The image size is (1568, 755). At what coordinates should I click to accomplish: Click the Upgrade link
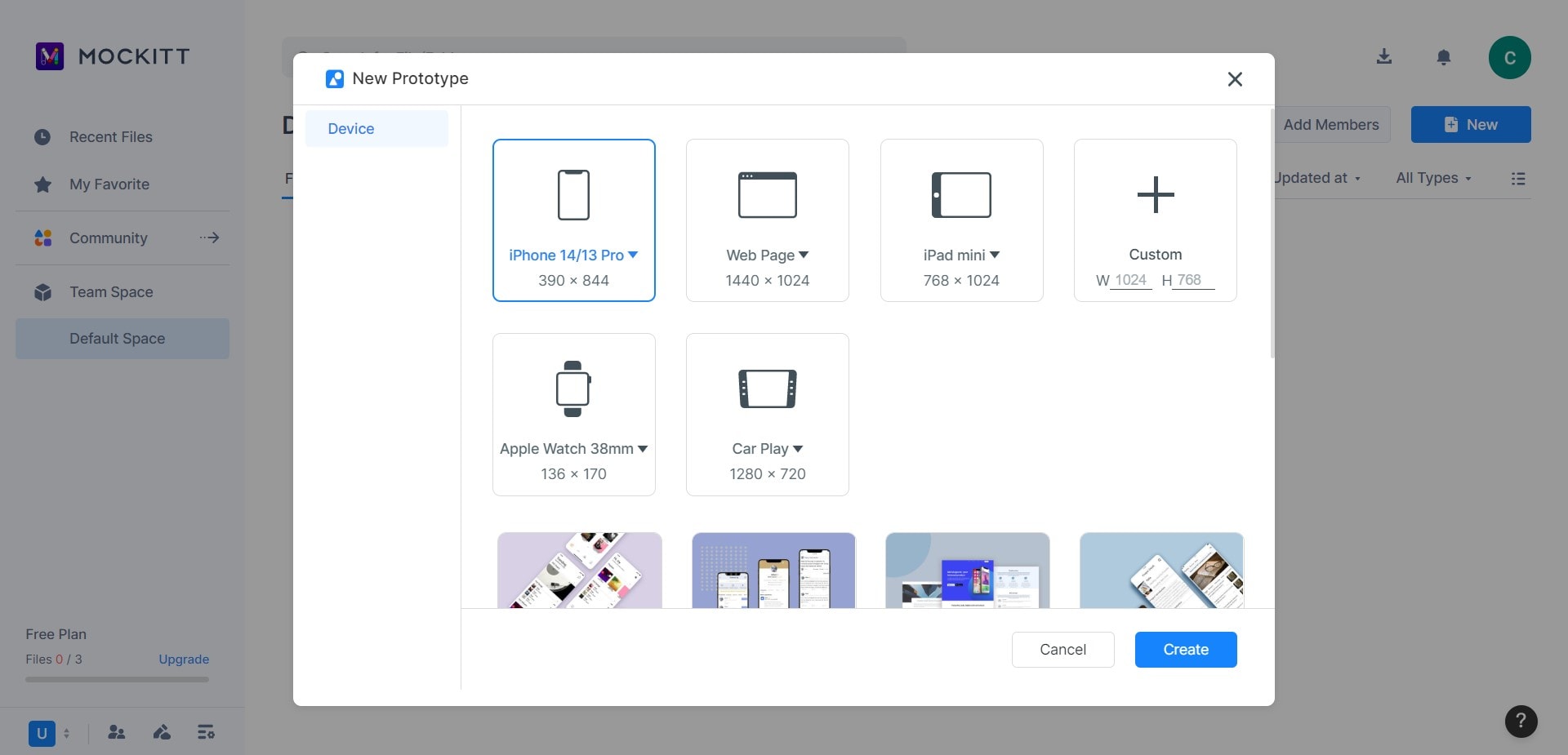[x=184, y=660]
